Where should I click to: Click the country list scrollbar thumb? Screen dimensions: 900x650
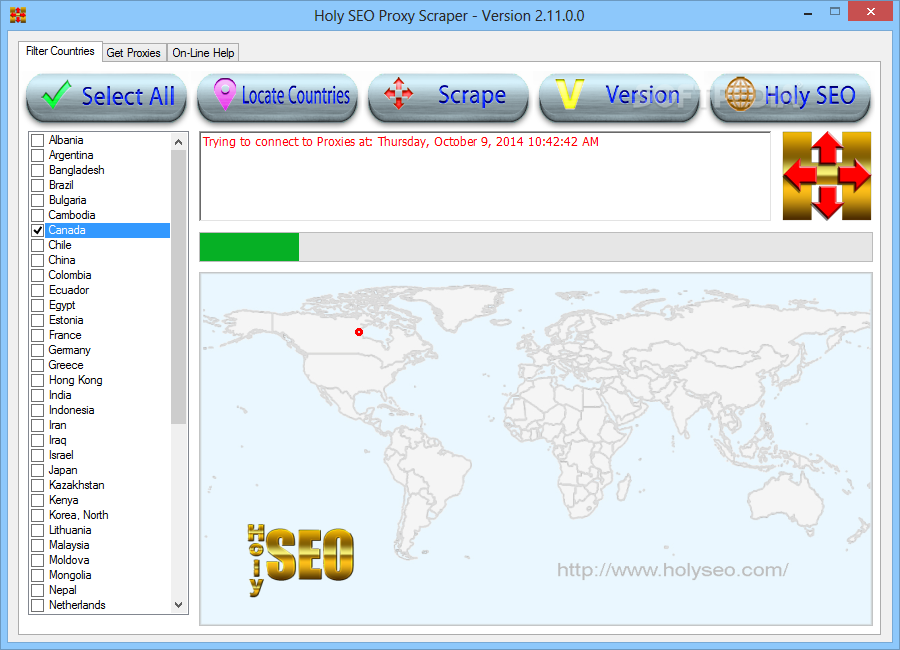[179, 287]
